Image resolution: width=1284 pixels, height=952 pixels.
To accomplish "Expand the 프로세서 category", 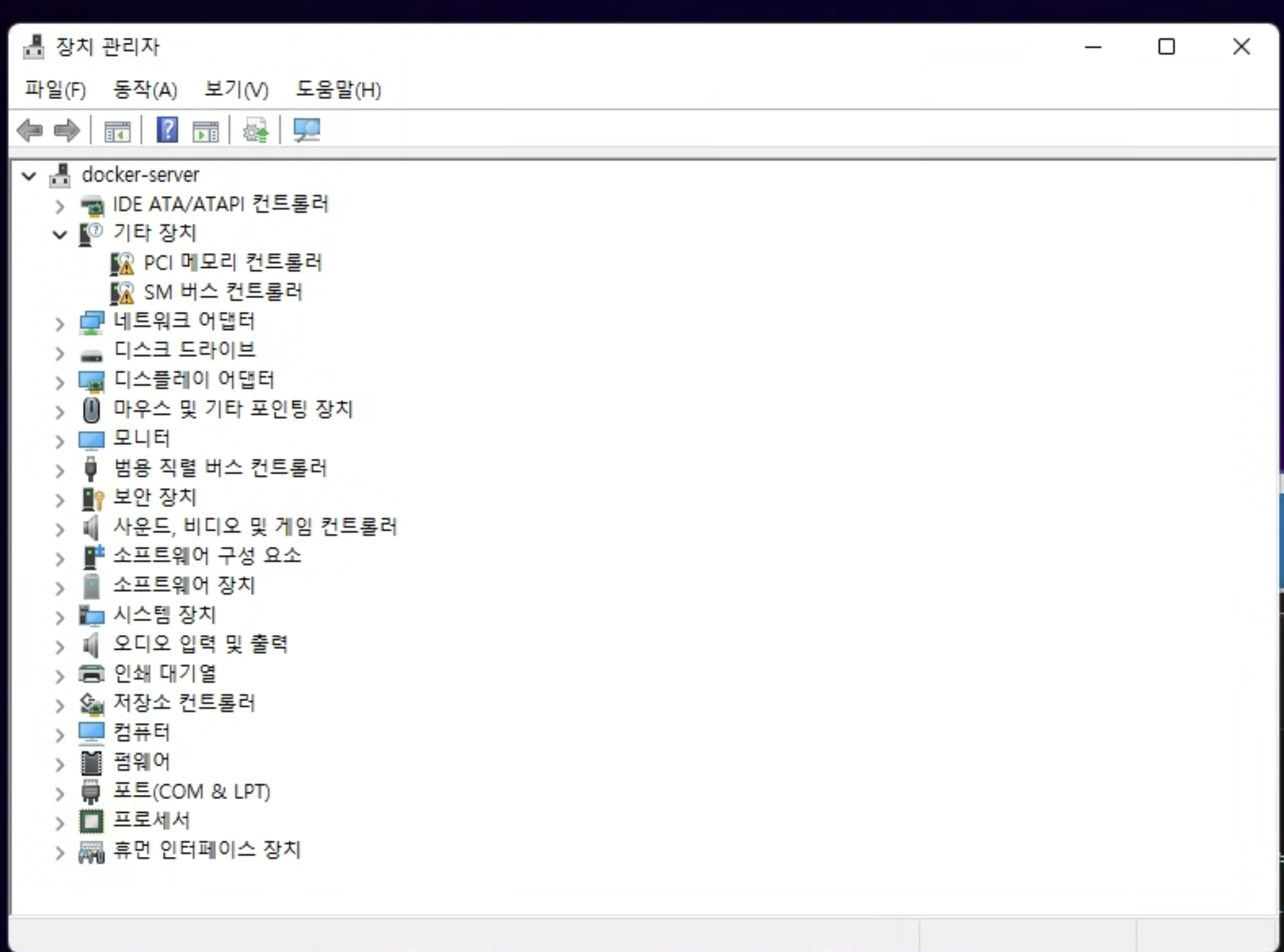I will [x=60, y=823].
